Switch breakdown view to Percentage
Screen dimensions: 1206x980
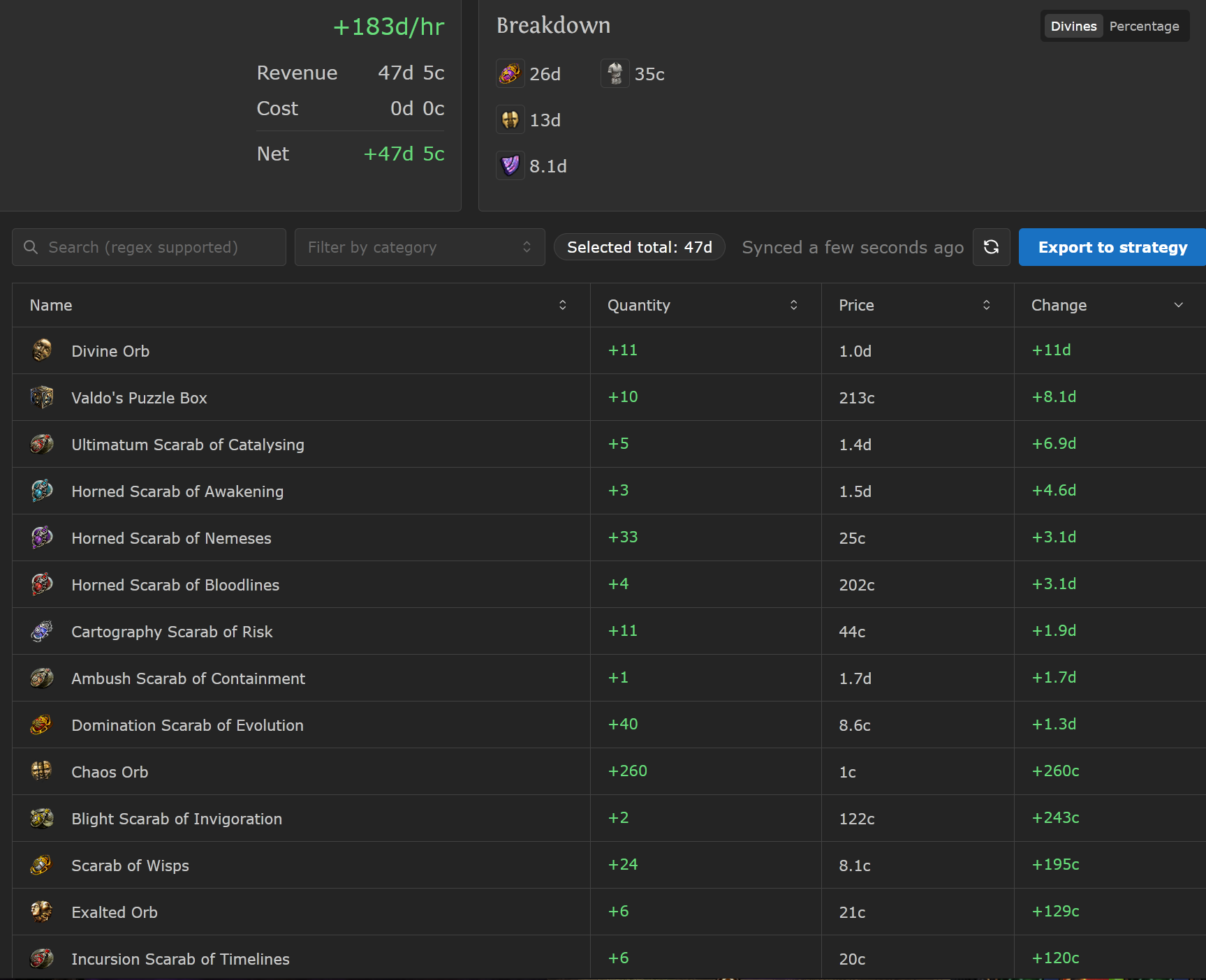tap(1144, 26)
